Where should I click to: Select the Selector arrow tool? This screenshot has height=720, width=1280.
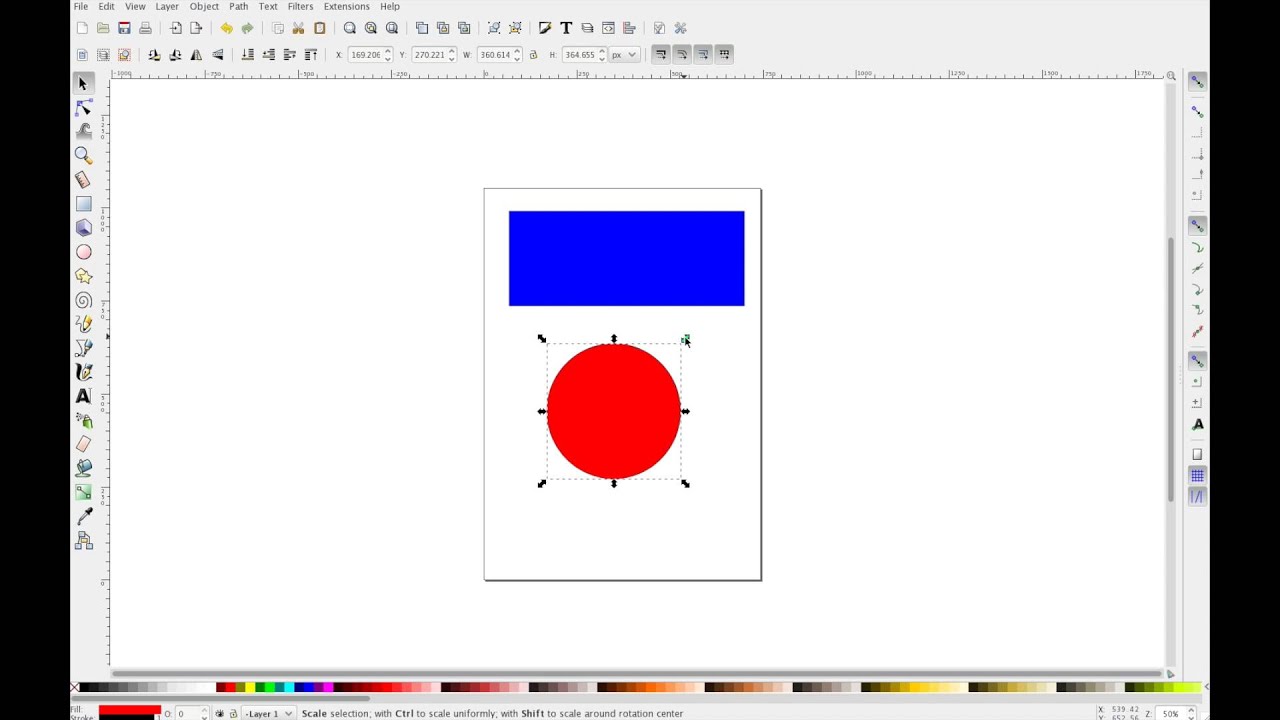83,84
